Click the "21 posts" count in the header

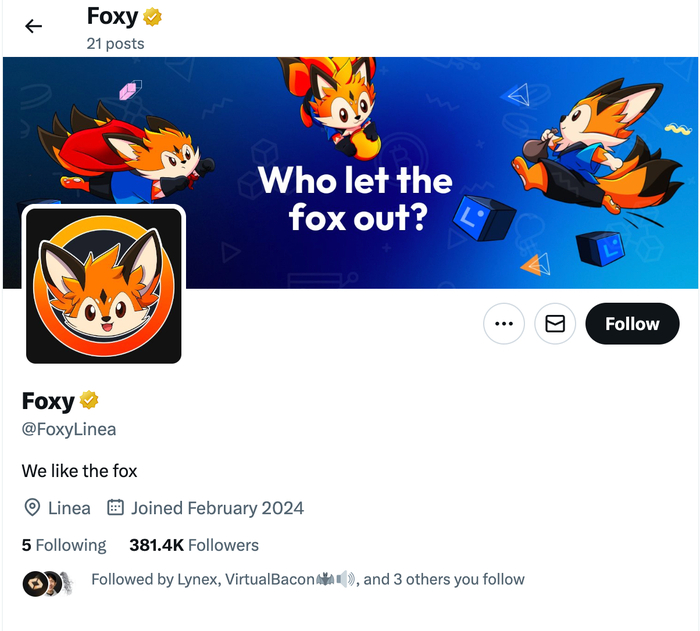(x=115, y=43)
